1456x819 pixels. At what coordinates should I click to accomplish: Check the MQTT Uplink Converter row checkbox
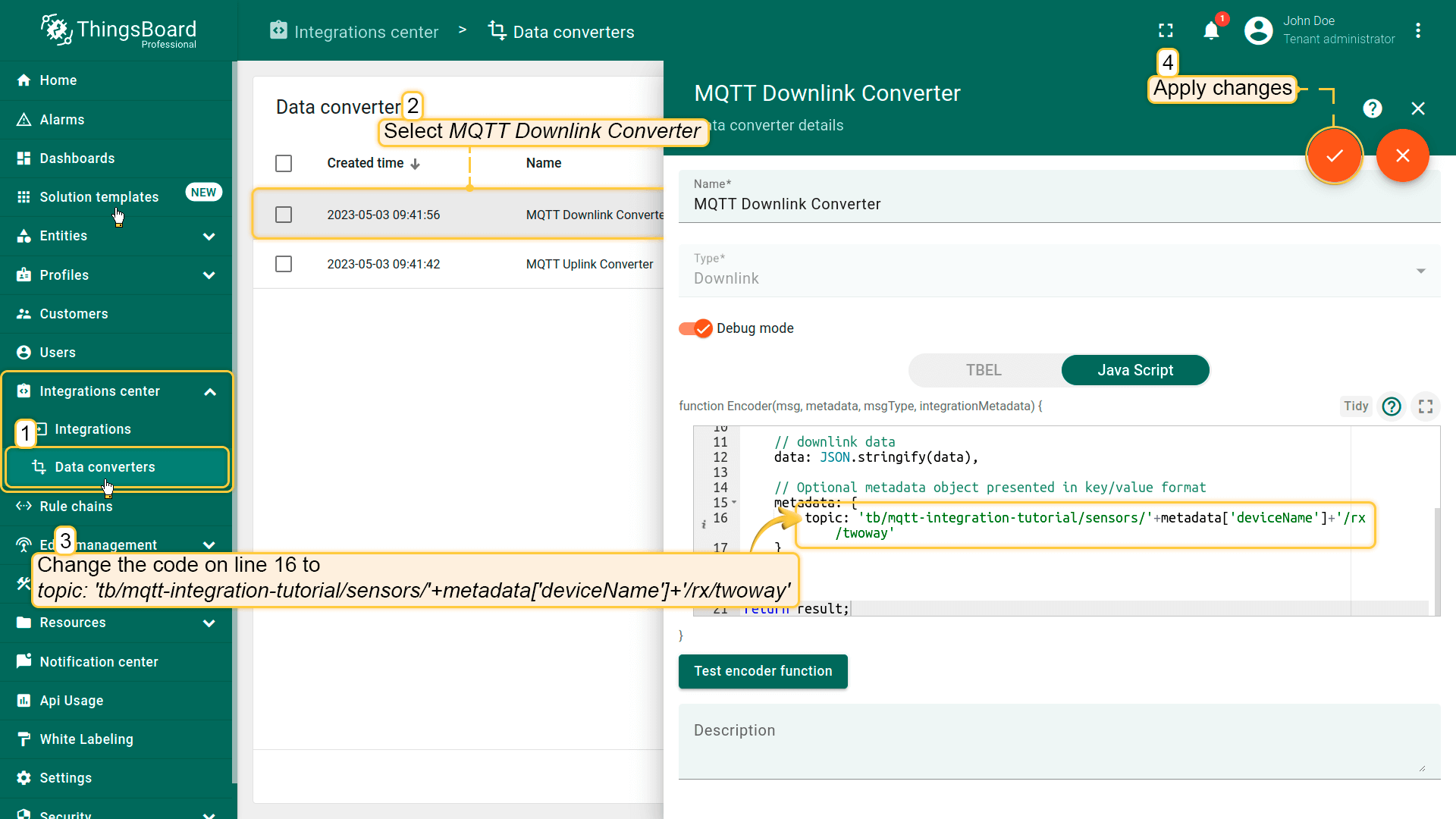tap(284, 264)
